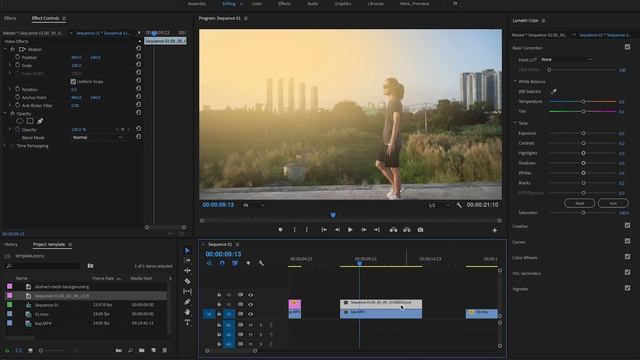
Task: Collapse the Motion effect group
Action: (5, 49)
